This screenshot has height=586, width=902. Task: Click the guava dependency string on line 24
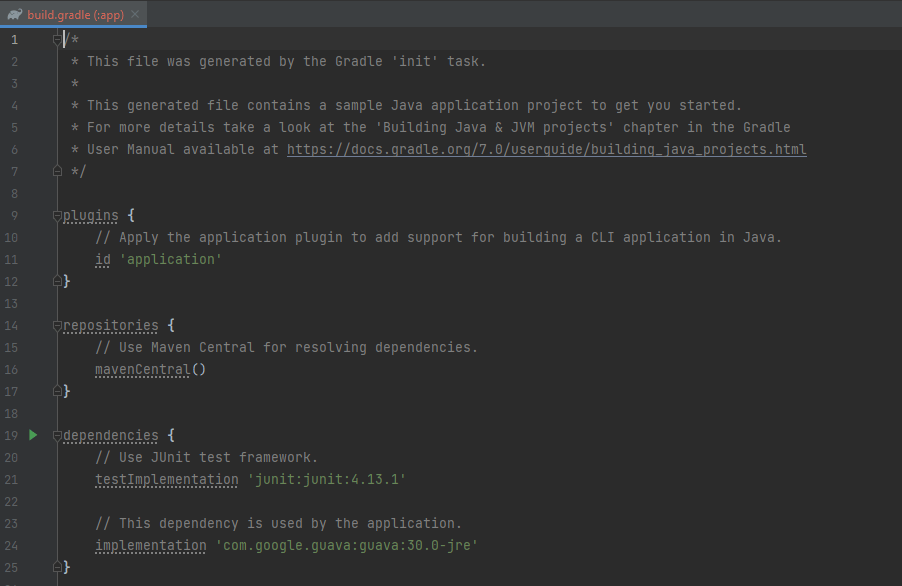pyautogui.click(x=347, y=546)
